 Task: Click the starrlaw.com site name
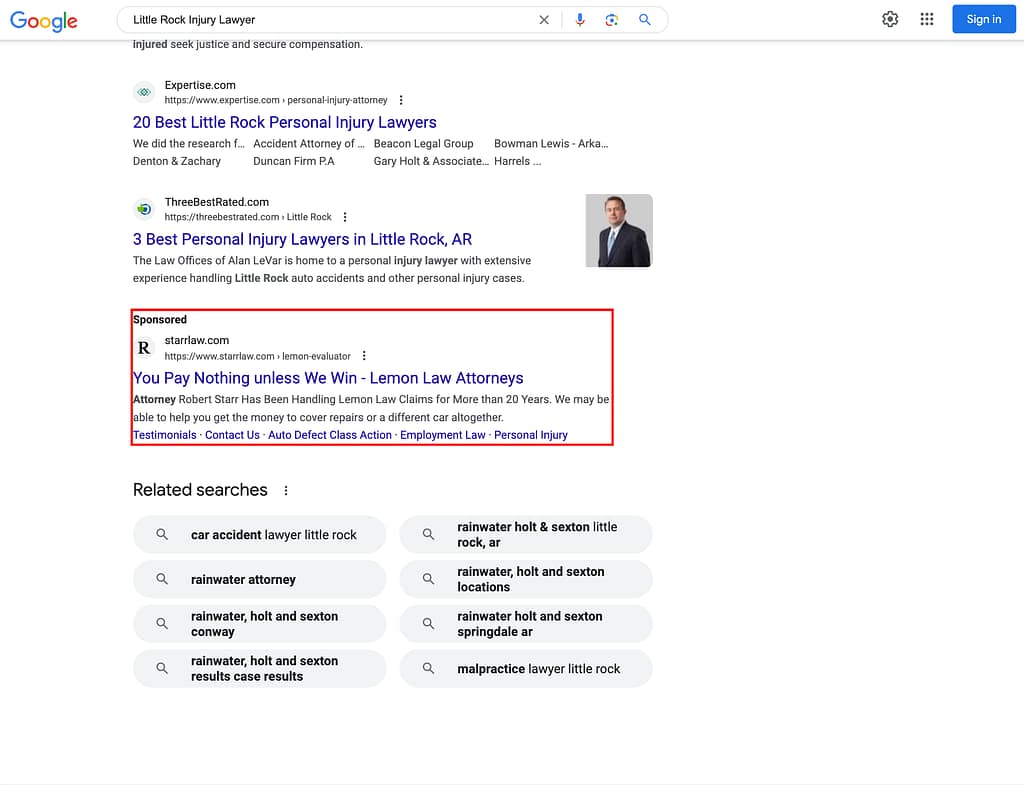(x=197, y=340)
